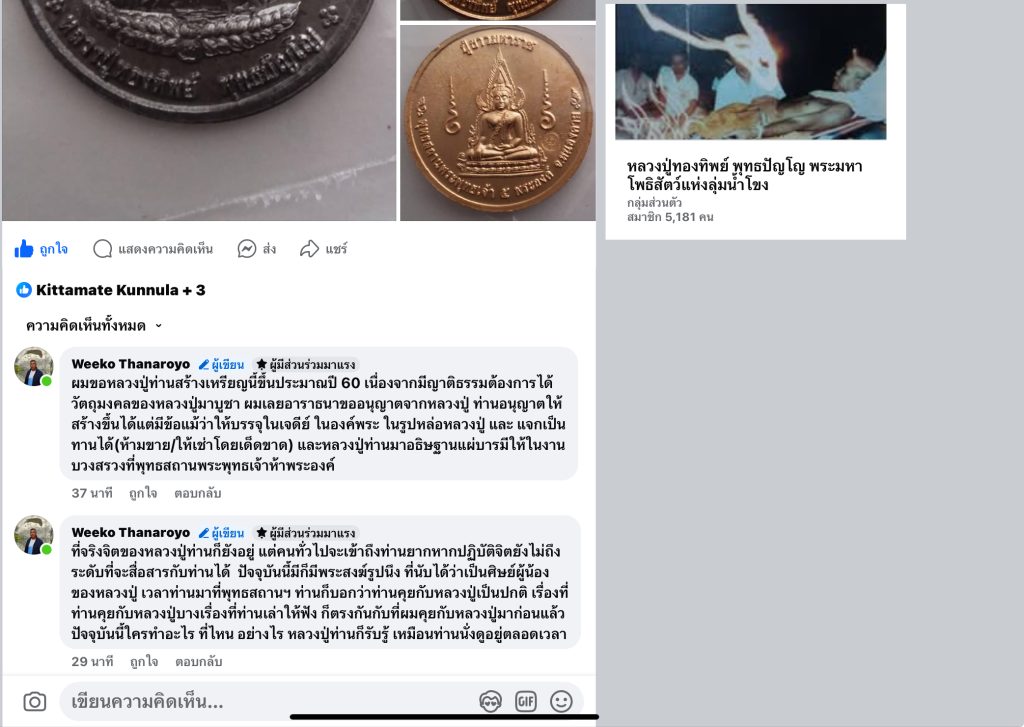Click the share arrow icon
The image size is (1024, 727).
[x=309, y=248]
